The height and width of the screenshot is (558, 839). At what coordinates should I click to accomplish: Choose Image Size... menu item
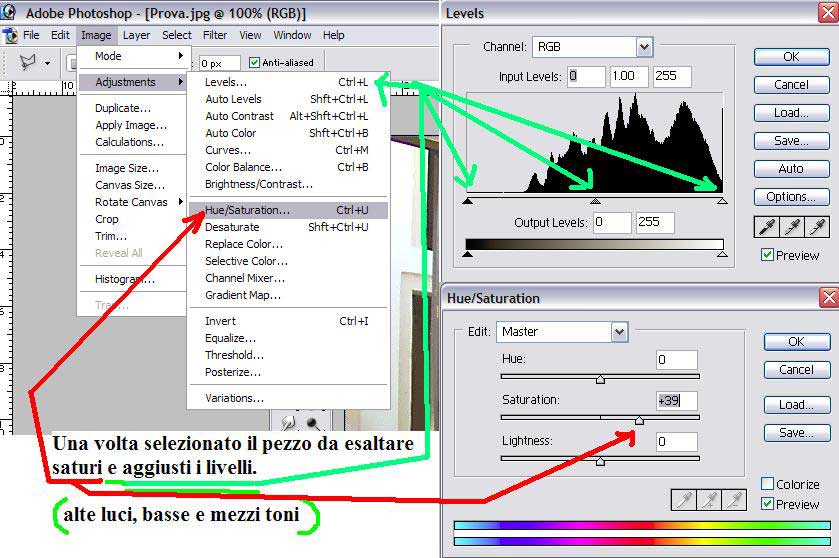132,168
